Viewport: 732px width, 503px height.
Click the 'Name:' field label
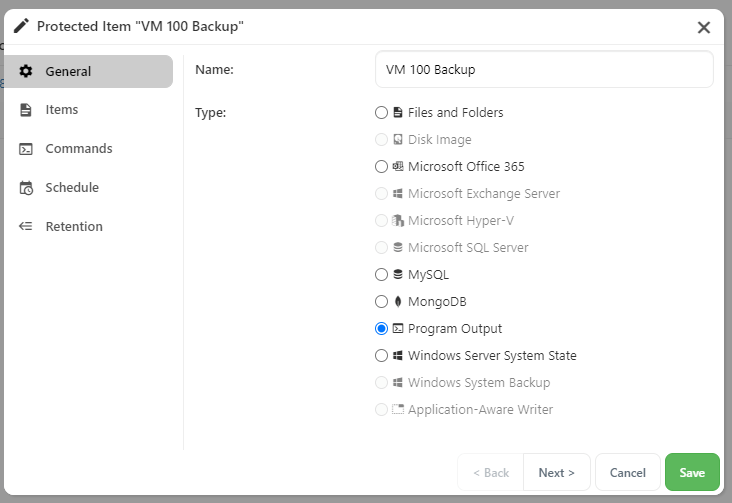coord(214,70)
